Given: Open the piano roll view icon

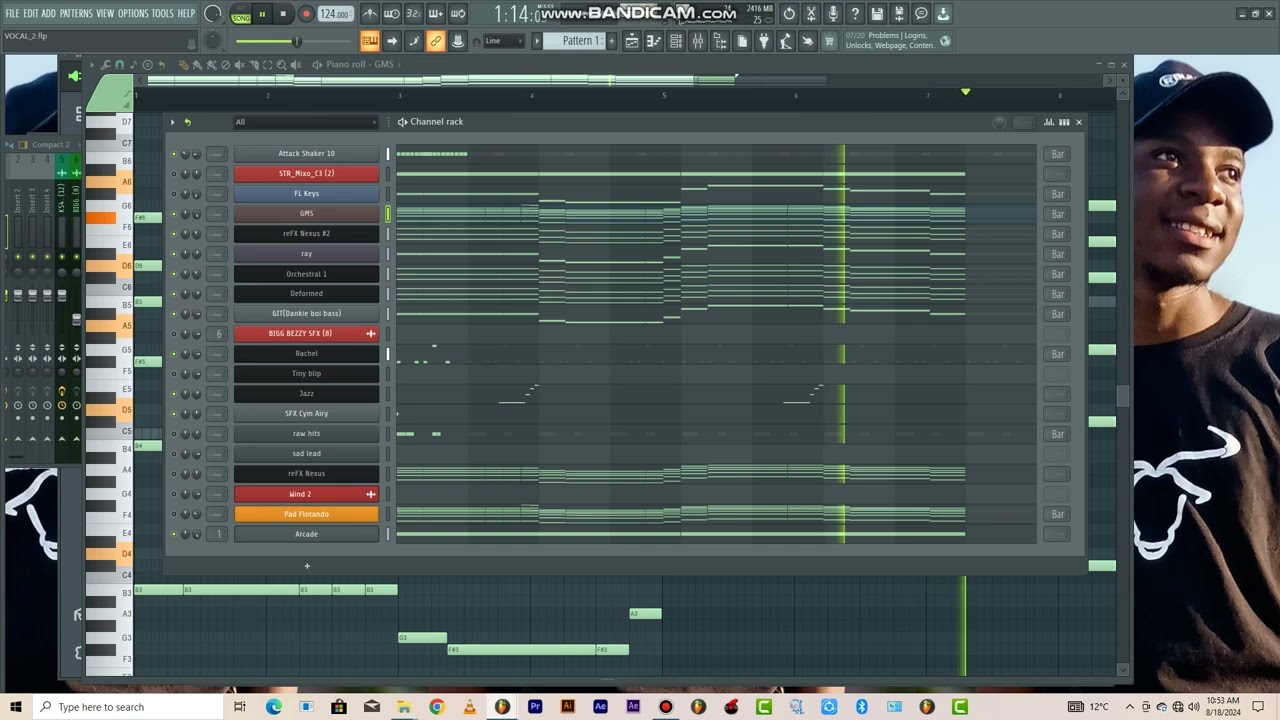Looking at the screenshot, I should coord(654,41).
